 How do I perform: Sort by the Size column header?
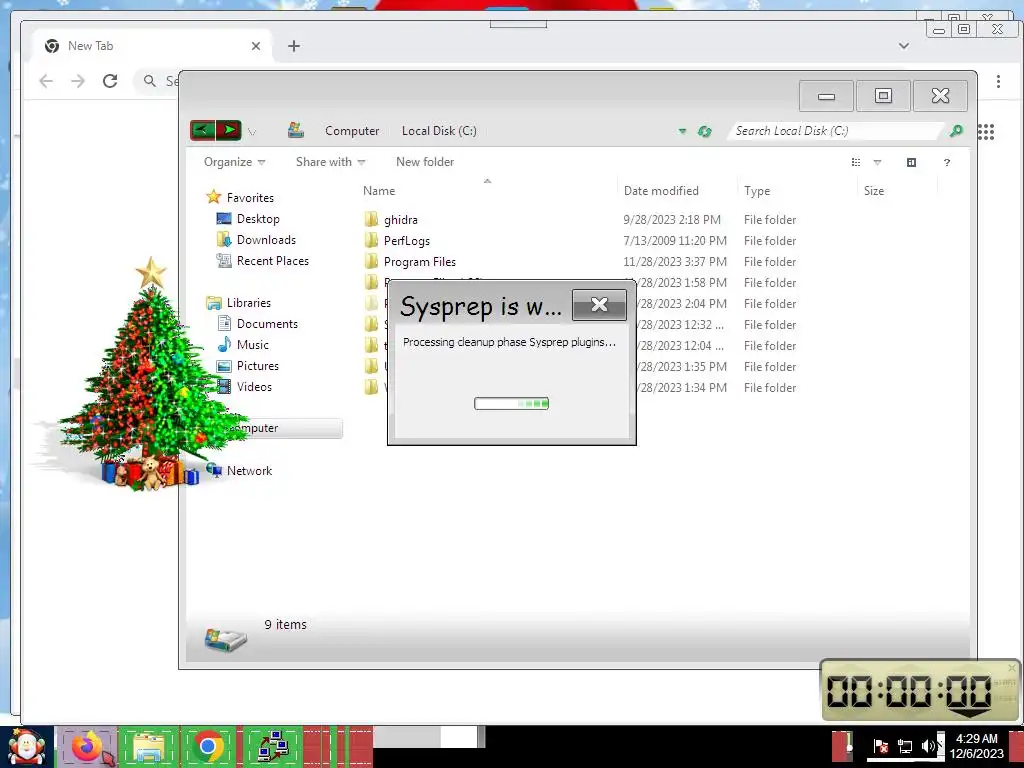coord(874,191)
